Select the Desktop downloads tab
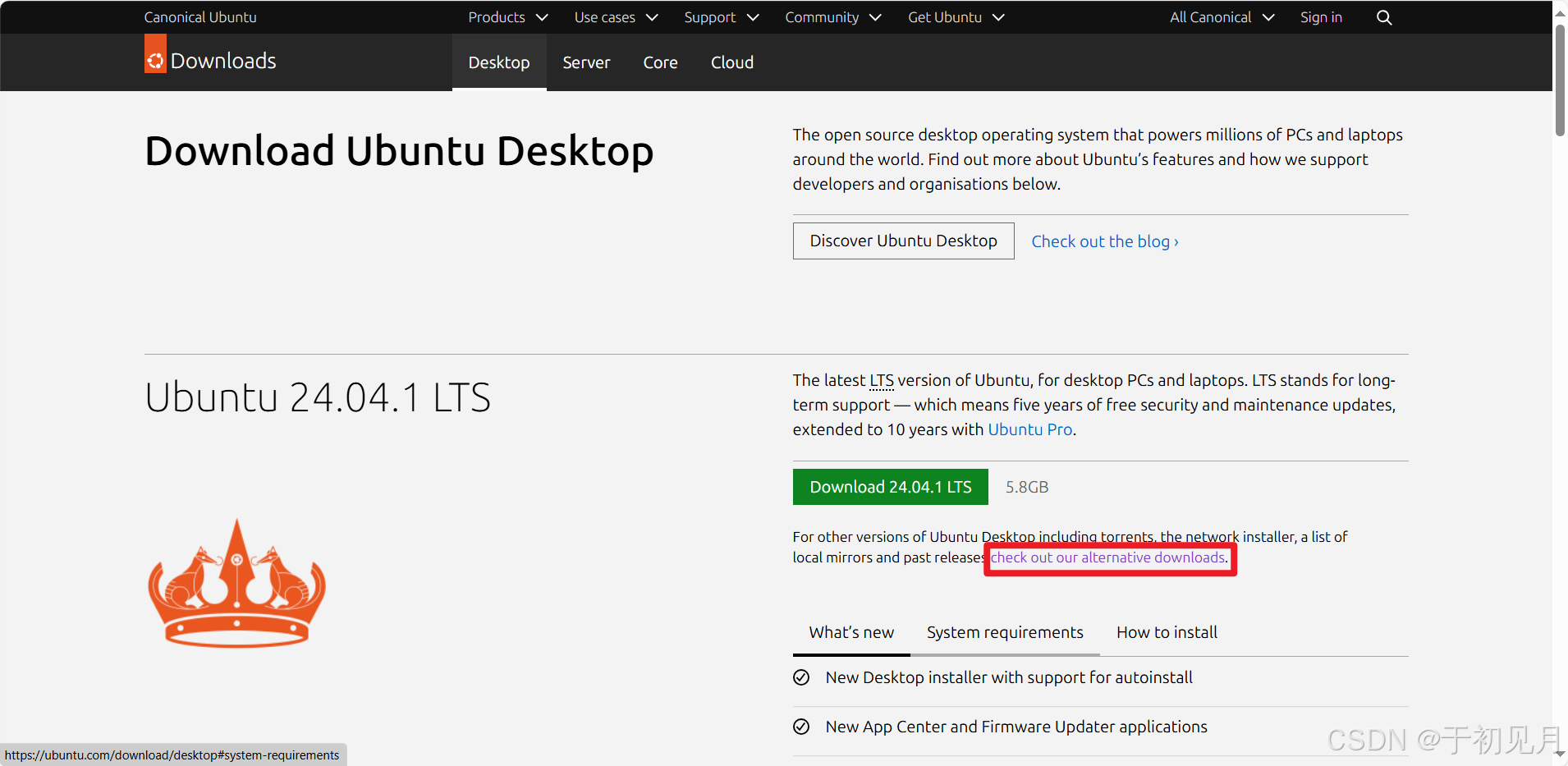This screenshot has height=766, width=1568. pyautogui.click(x=499, y=62)
